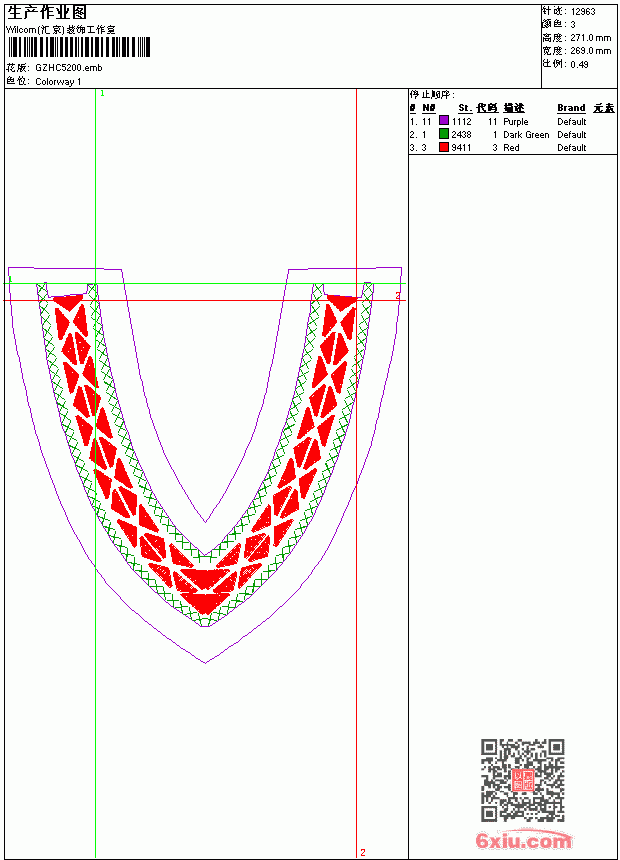Click the St. column header
Screen dimensions: 620x860
[465, 108]
